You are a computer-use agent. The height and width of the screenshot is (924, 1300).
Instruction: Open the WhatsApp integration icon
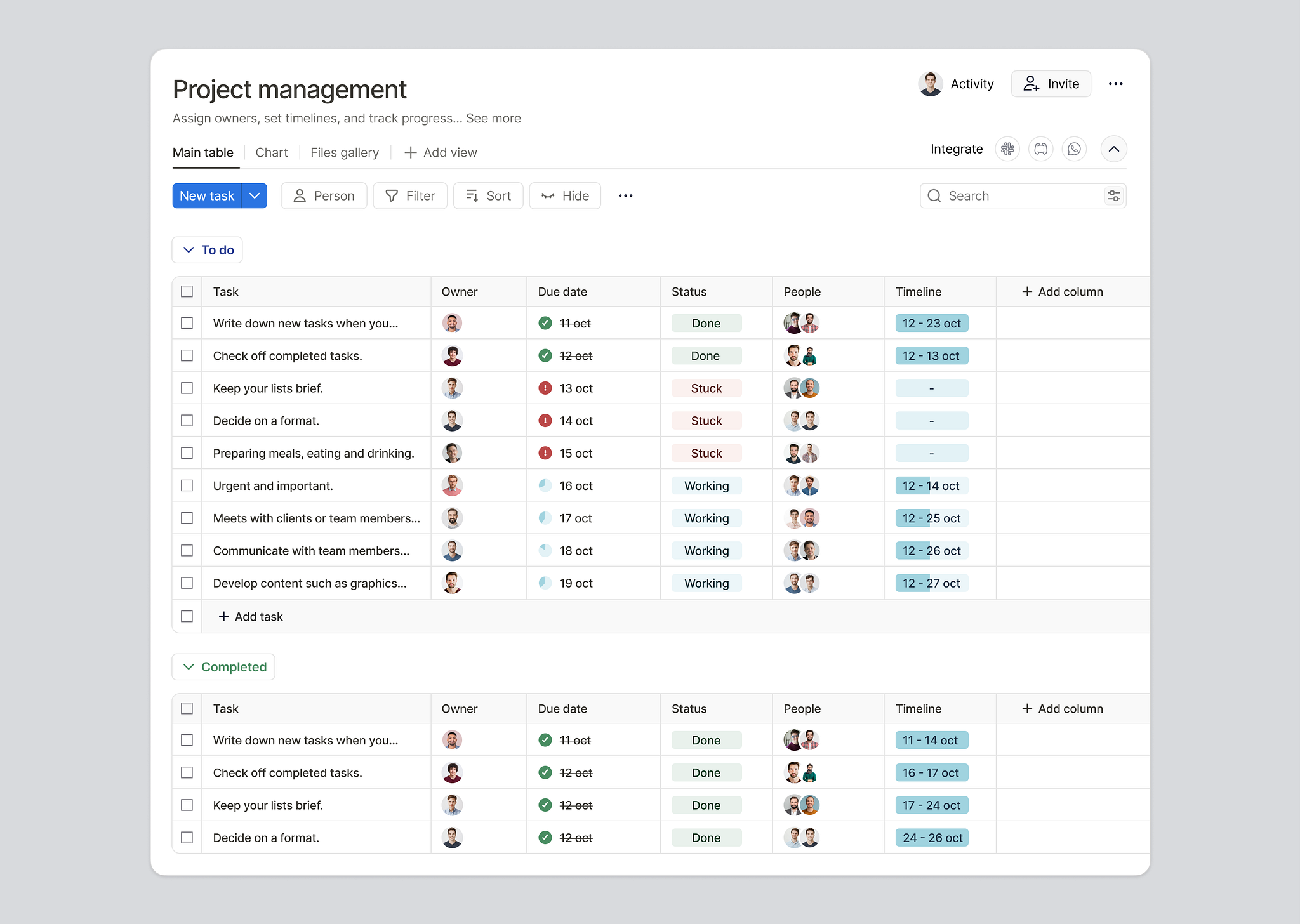[1074, 149]
